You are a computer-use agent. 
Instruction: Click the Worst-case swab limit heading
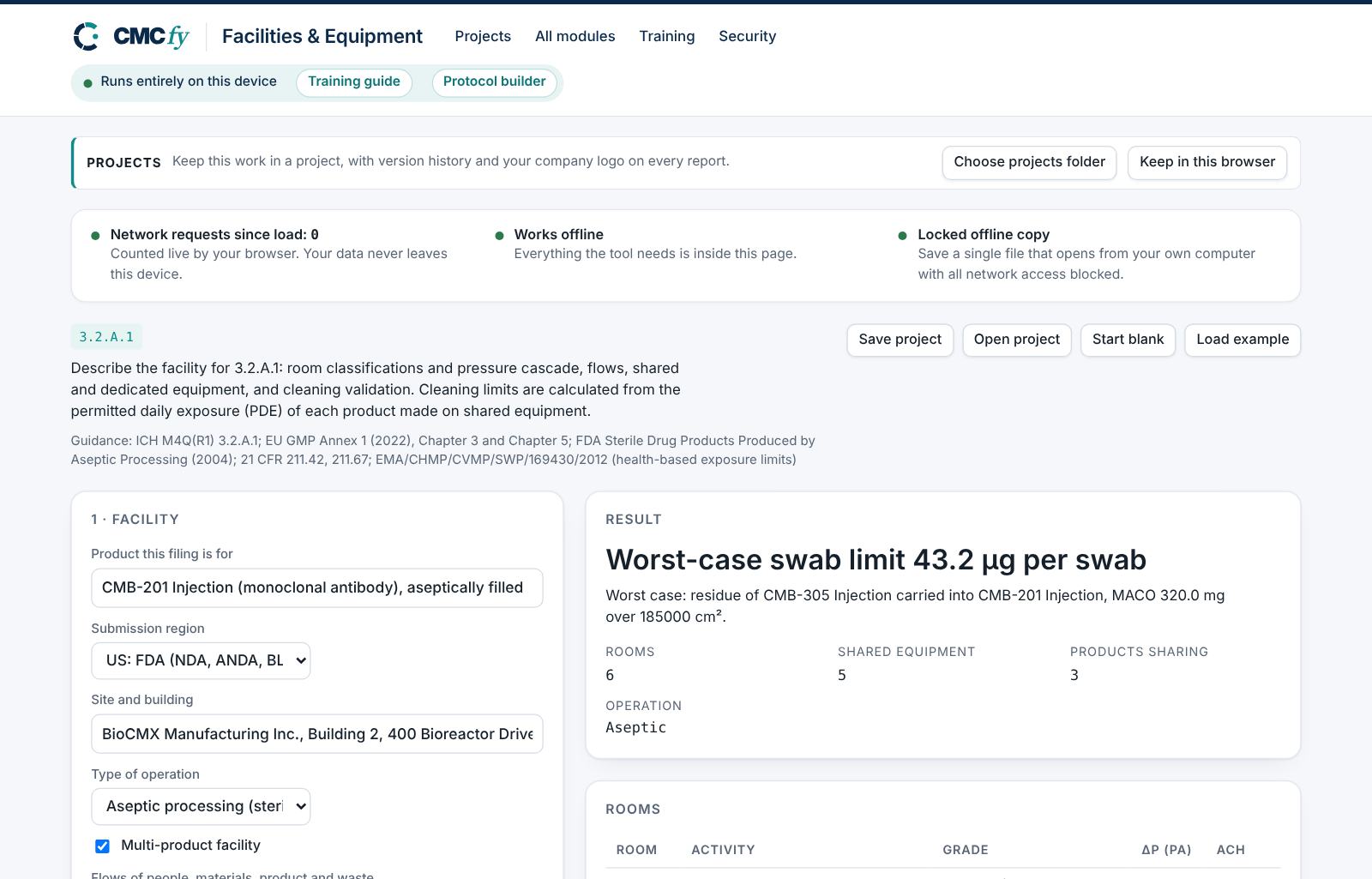(x=876, y=560)
